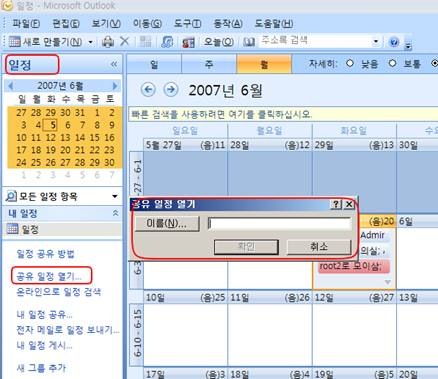Collapse the navigation pane with « chevron
438x379 pixels.
pos(114,64)
